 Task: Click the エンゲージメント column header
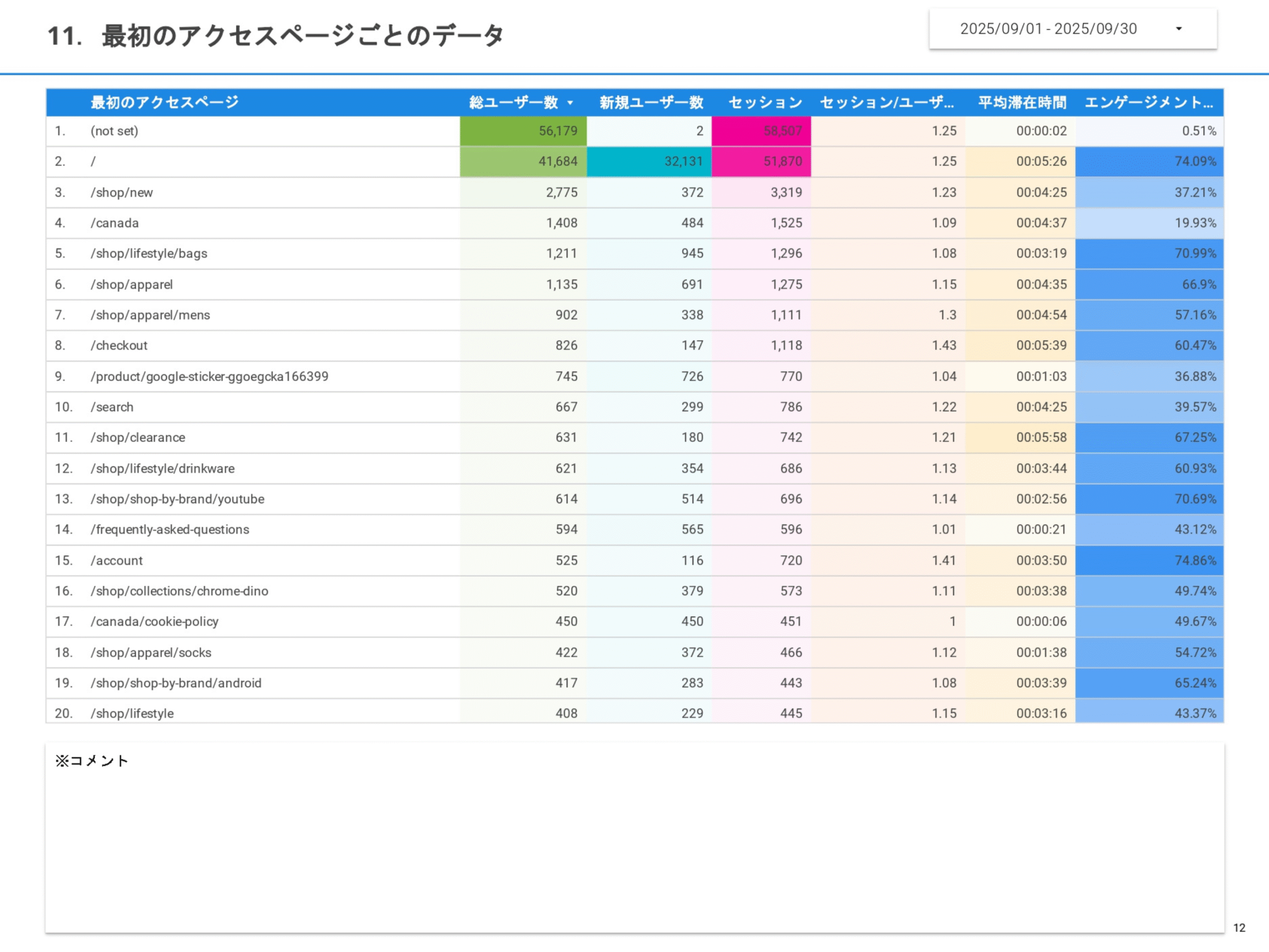pyautogui.click(x=1148, y=103)
